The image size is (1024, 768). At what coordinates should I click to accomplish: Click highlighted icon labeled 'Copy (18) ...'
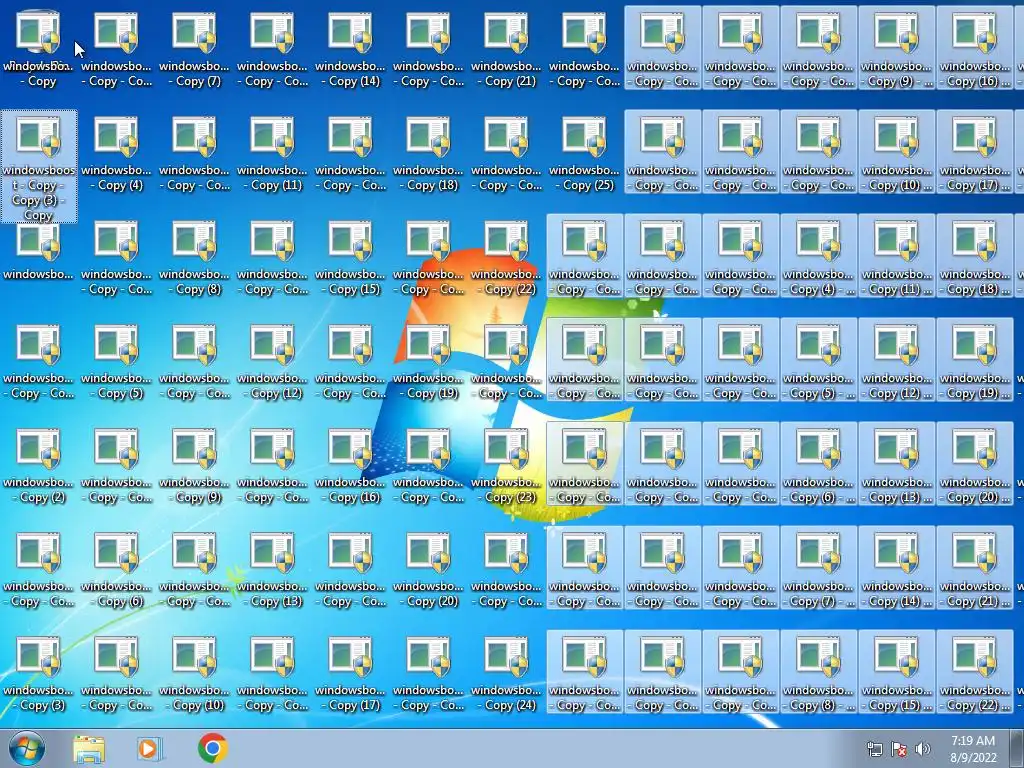point(974,257)
